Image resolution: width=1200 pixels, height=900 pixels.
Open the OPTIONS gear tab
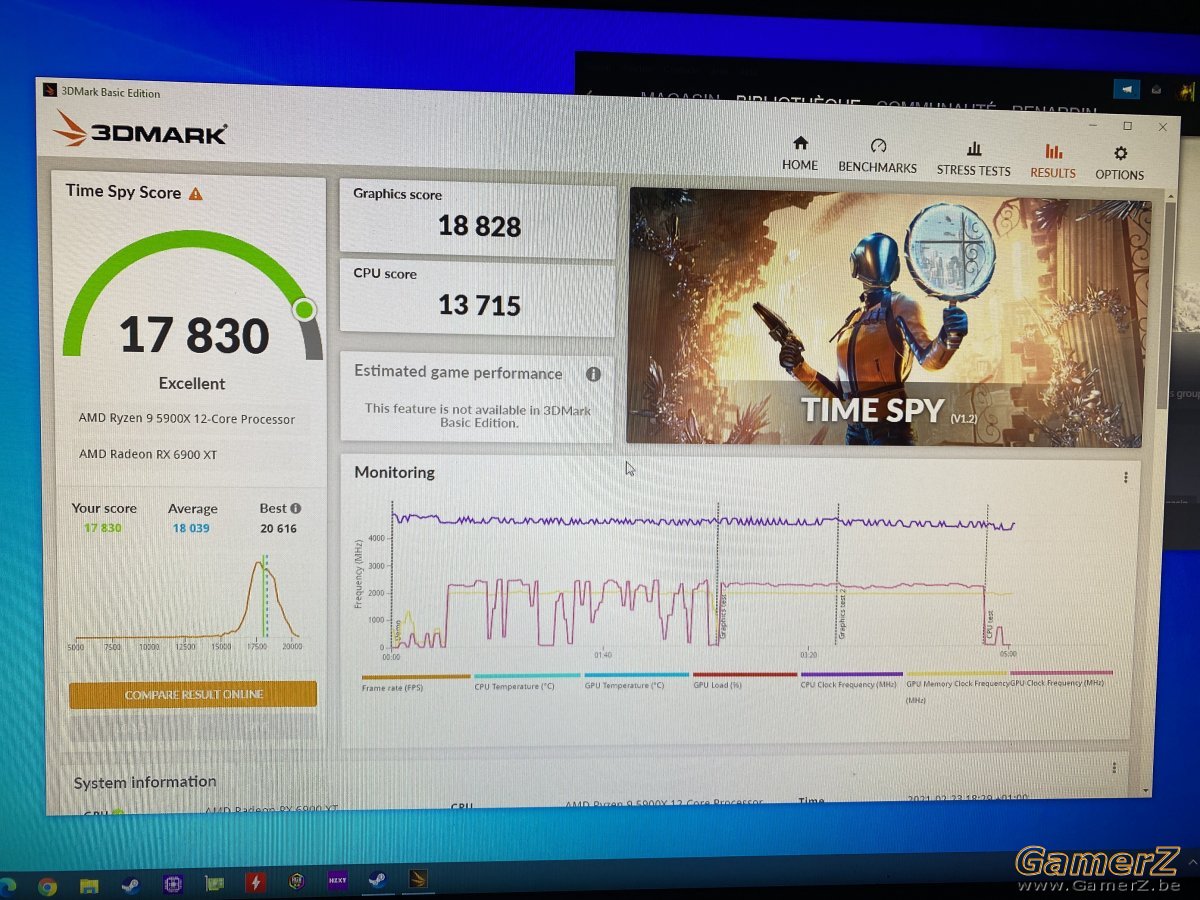coord(1119,163)
